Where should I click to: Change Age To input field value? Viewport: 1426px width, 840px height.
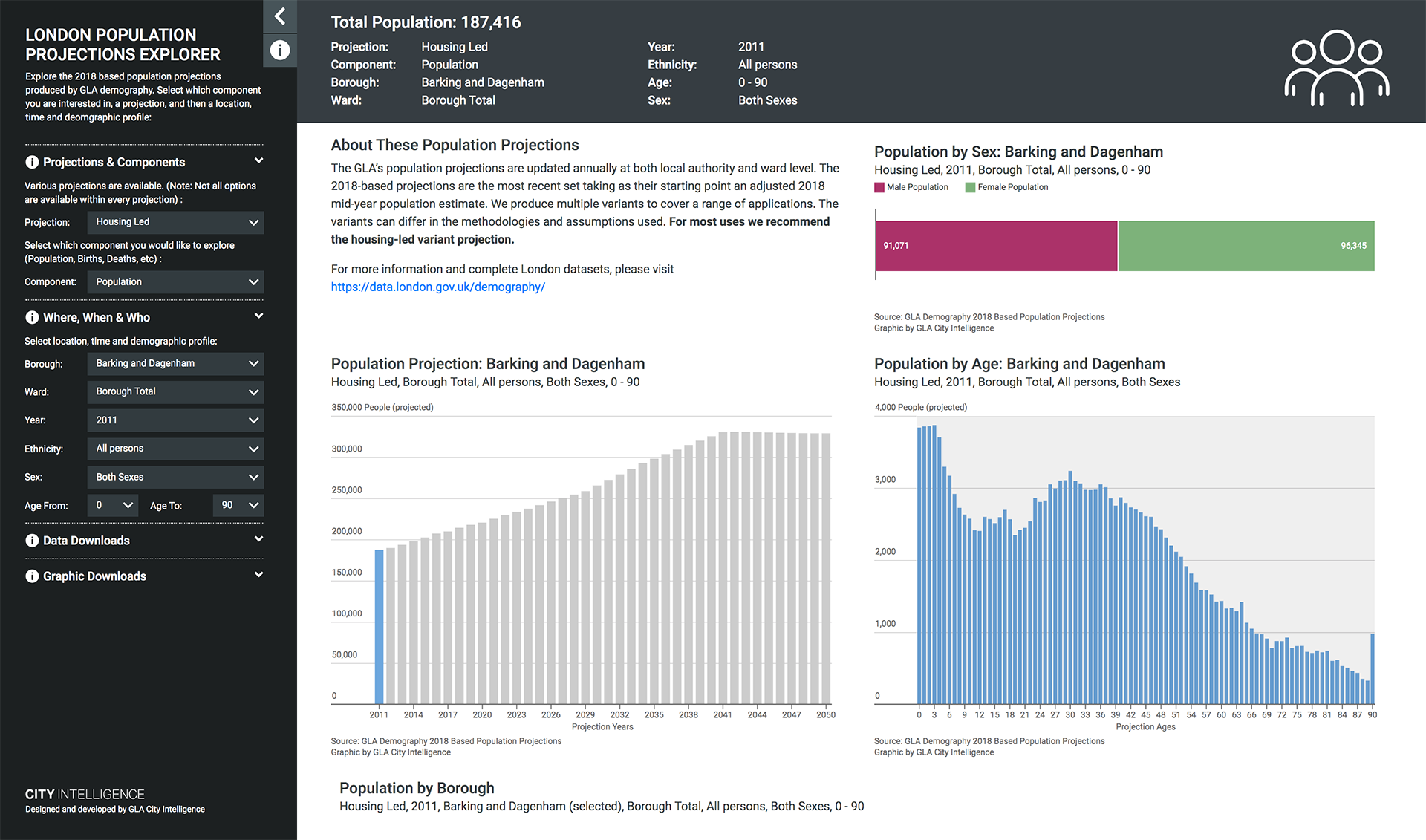click(236, 505)
